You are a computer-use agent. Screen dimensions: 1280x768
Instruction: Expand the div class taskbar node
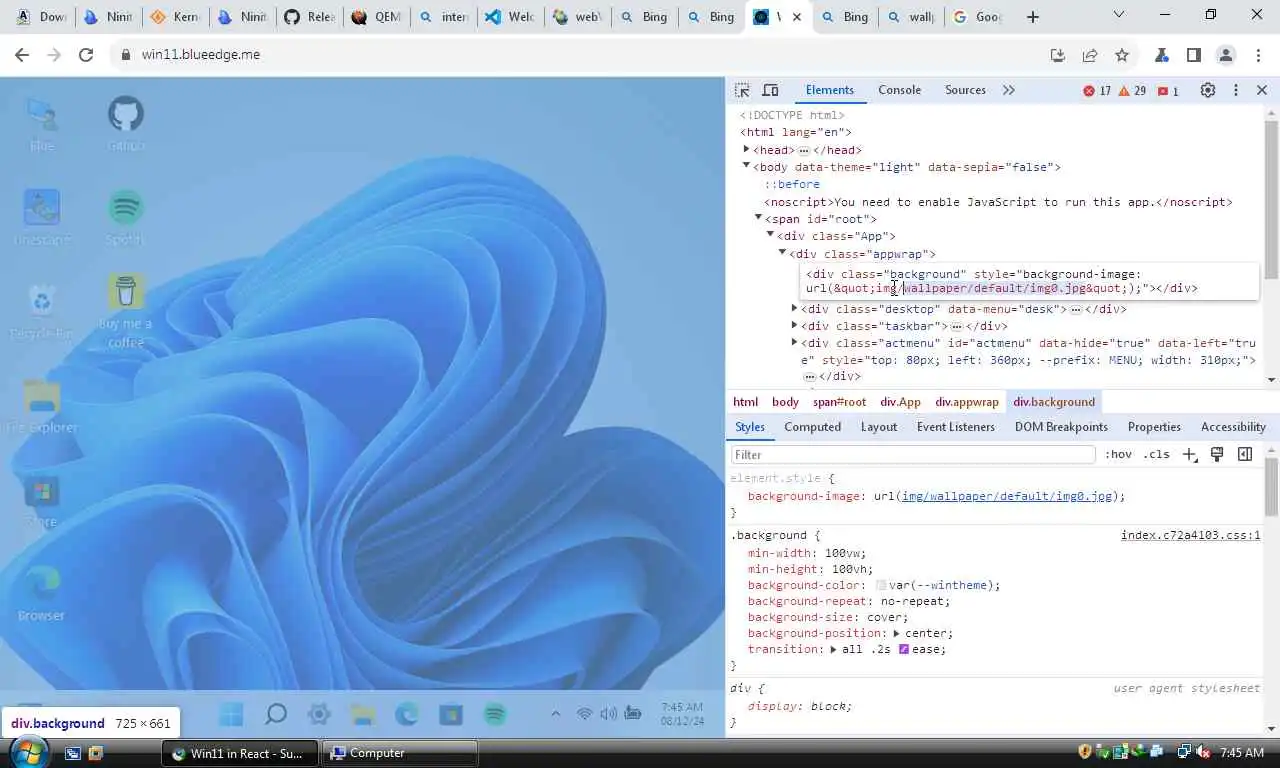tap(794, 325)
